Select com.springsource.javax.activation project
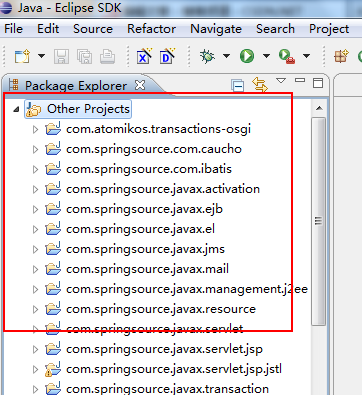The image size is (362, 395). [x=163, y=189]
